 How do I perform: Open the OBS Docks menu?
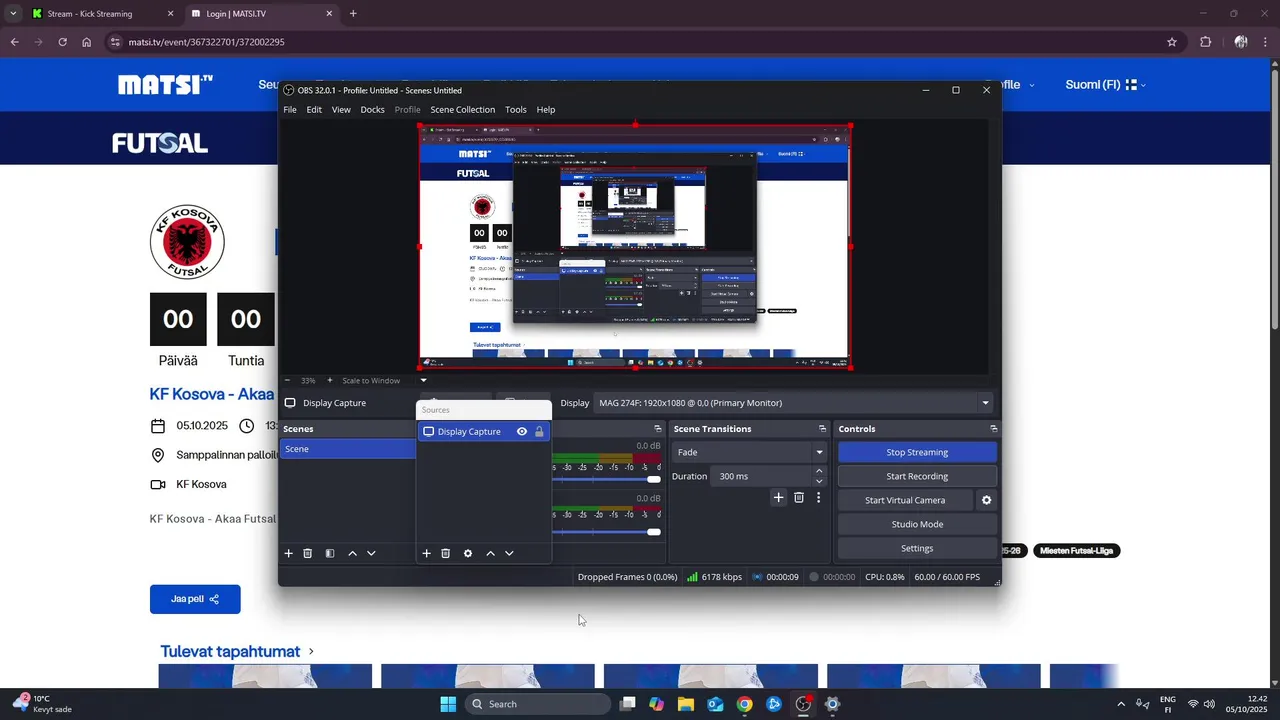[x=372, y=110]
